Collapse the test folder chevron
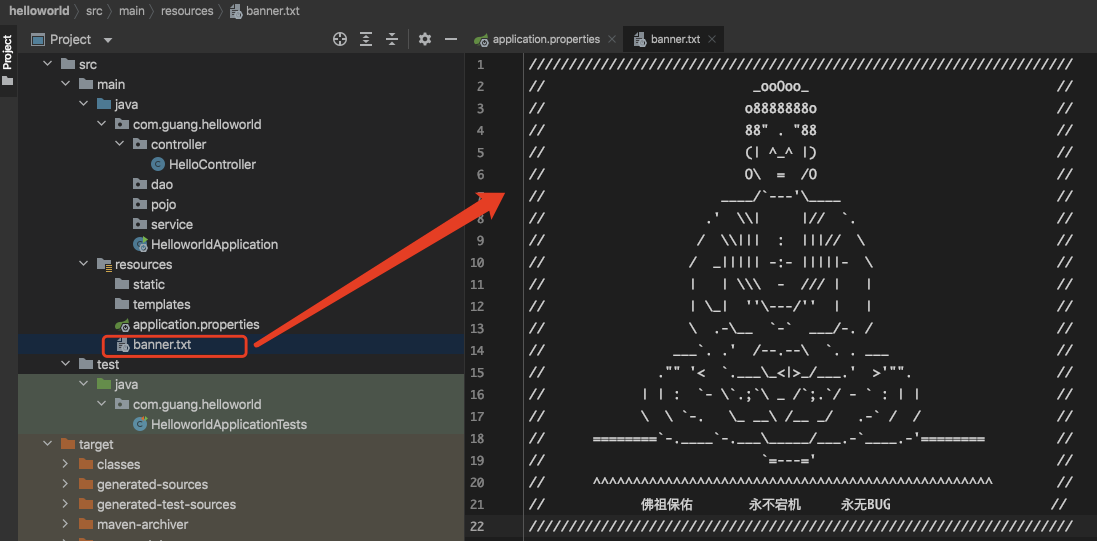 tap(66, 365)
